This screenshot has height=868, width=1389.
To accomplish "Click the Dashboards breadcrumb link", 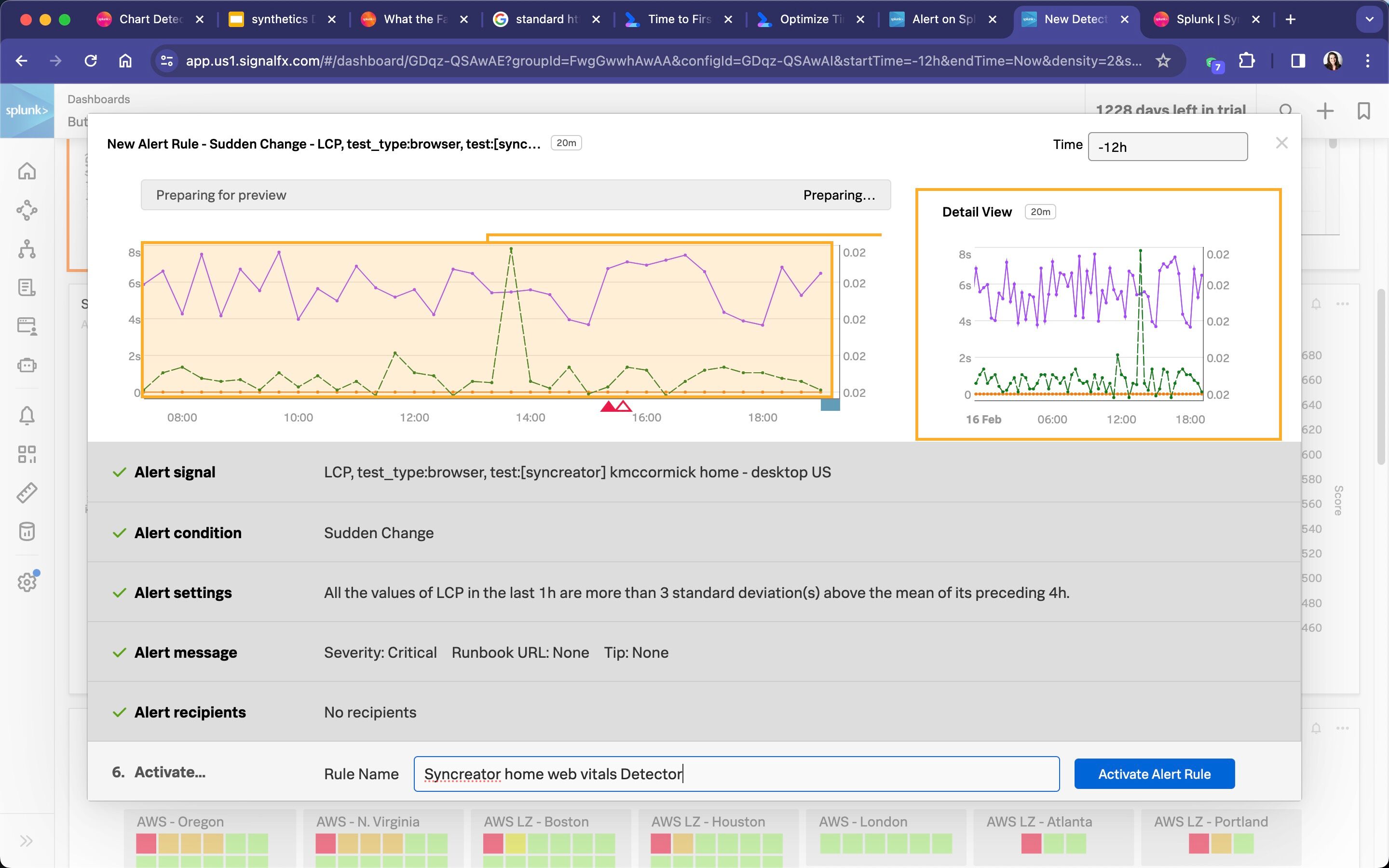I will tap(99, 99).
